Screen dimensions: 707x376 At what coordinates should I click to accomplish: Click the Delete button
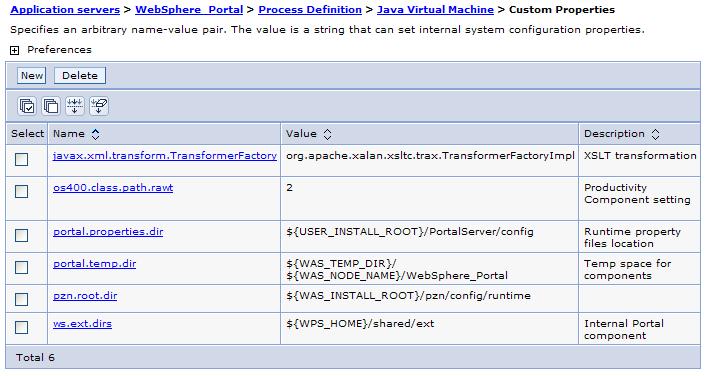click(80, 76)
